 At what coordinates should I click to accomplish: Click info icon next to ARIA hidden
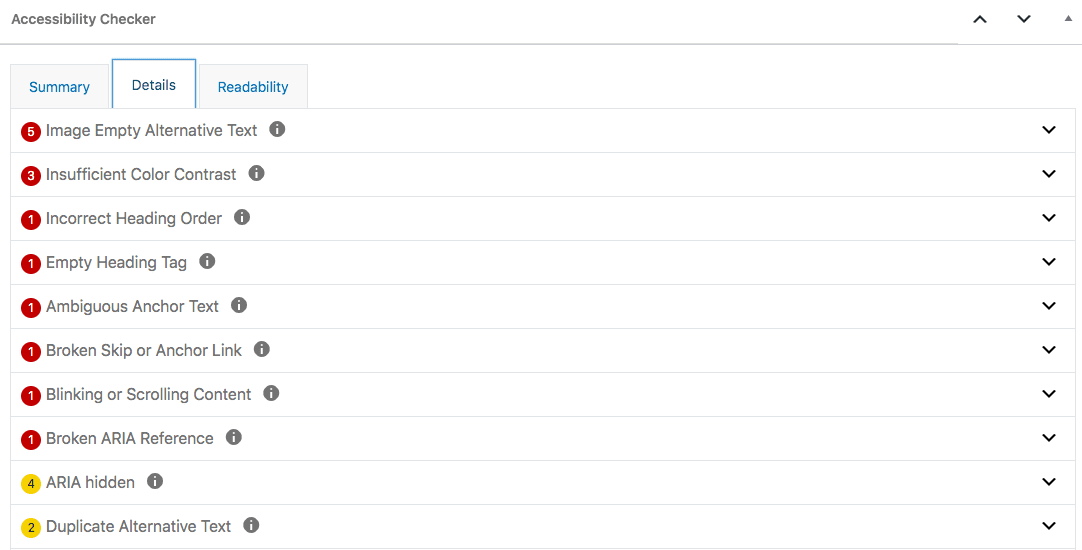155,481
